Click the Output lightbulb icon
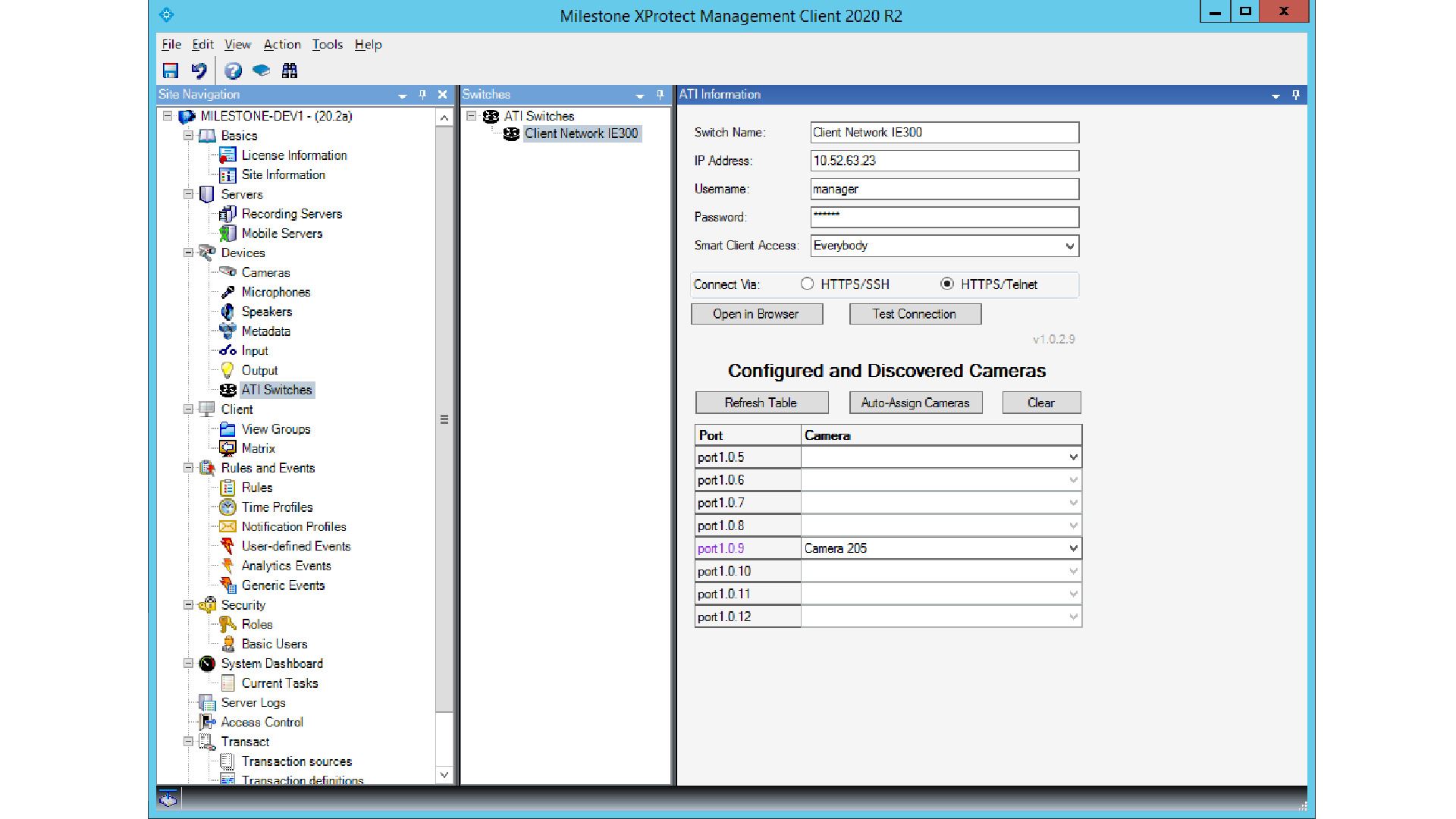This screenshot has width=1456, height=819. (x=227, y=370)
